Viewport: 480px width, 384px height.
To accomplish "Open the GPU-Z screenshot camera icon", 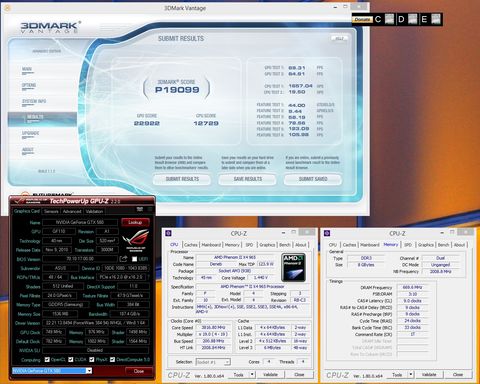I will [x=140, y=209].
